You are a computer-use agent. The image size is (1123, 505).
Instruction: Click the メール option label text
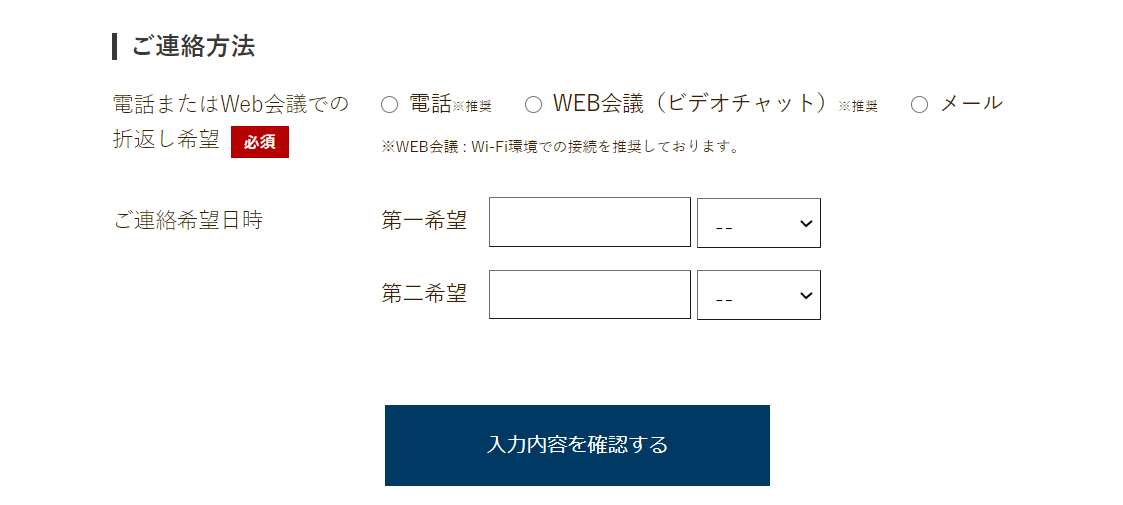(x=971, y=103)
